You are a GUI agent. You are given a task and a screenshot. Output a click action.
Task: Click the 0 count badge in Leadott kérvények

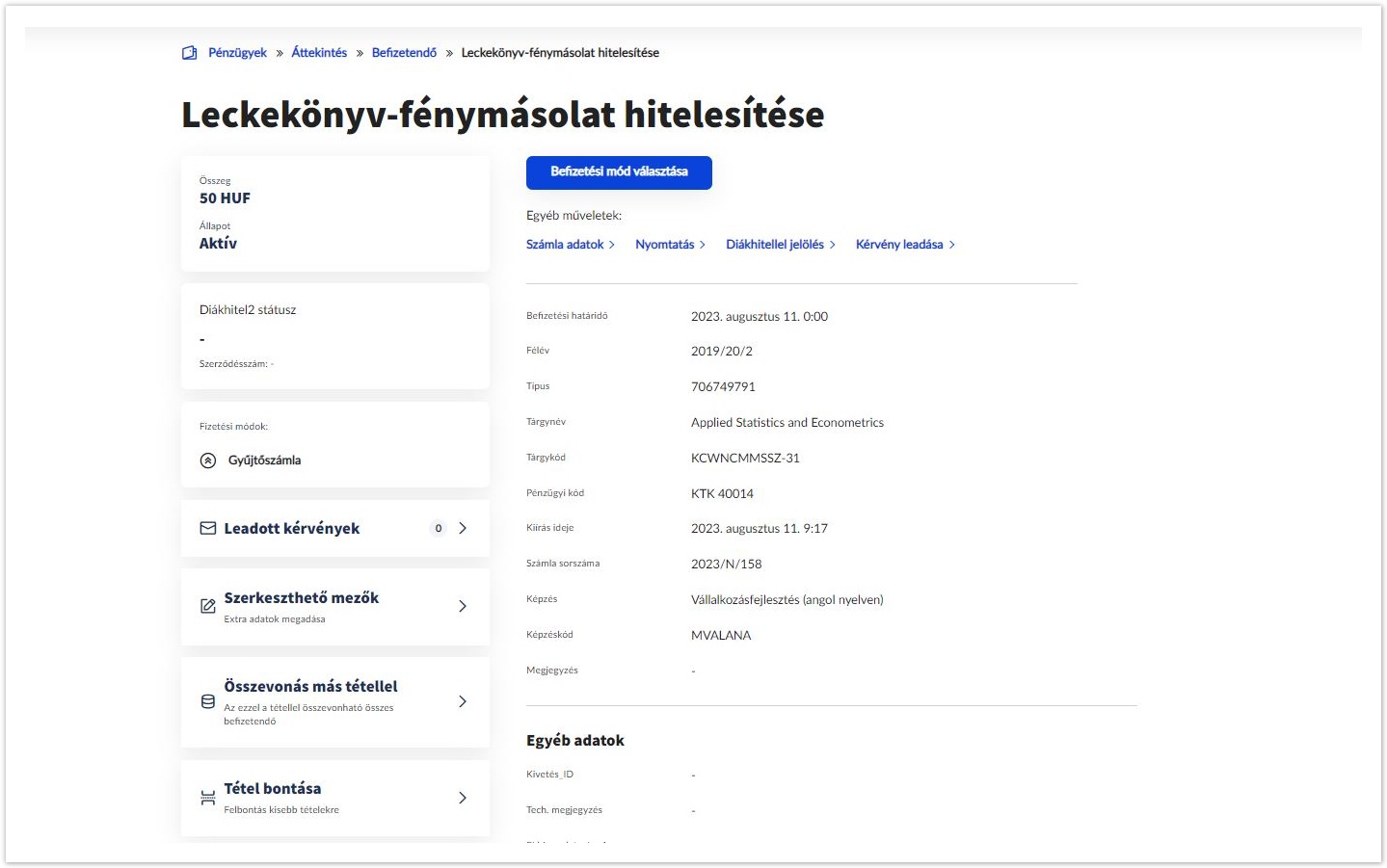439,528
